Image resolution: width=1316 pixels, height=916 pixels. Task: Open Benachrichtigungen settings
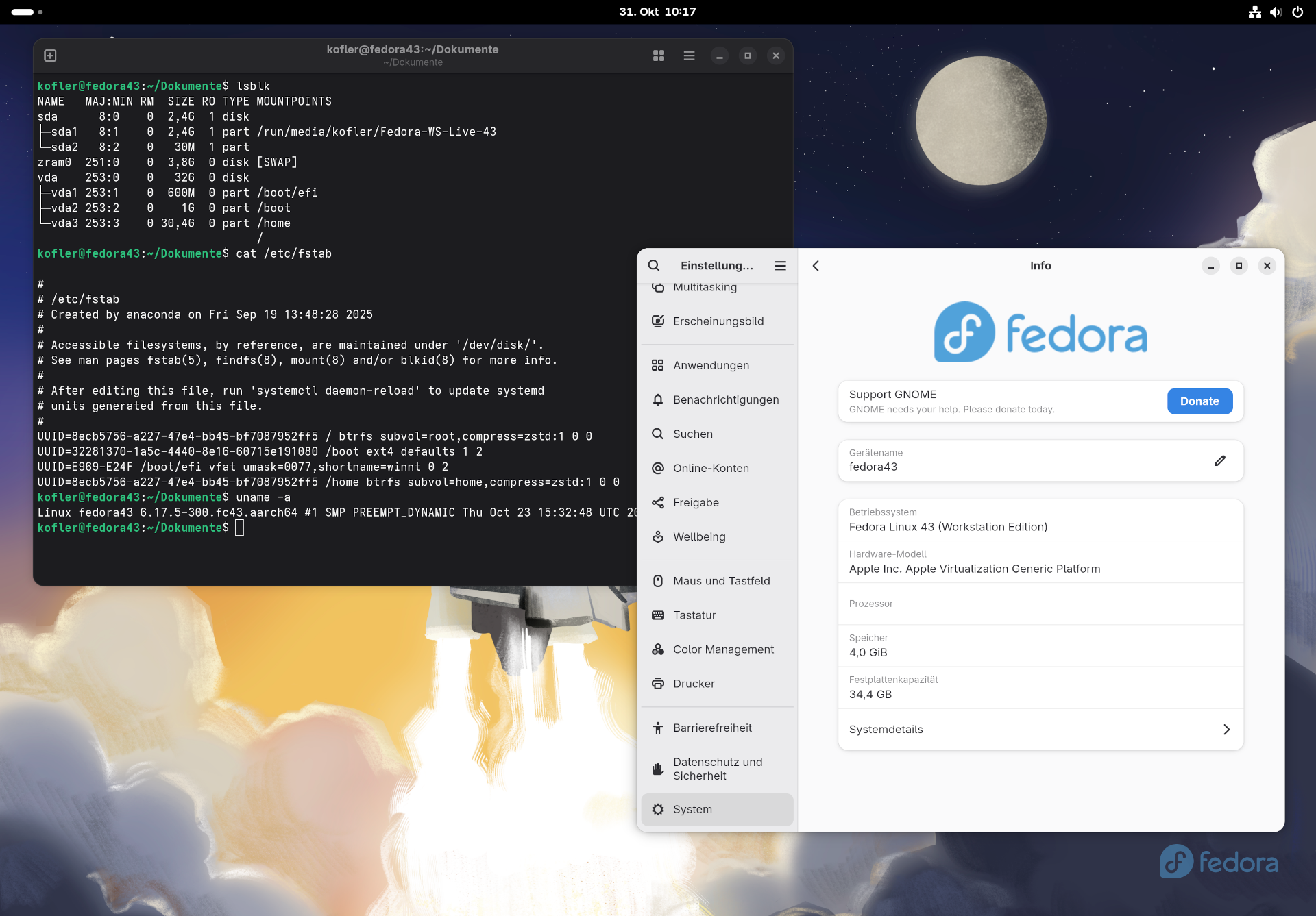click(x=725, y=400)
